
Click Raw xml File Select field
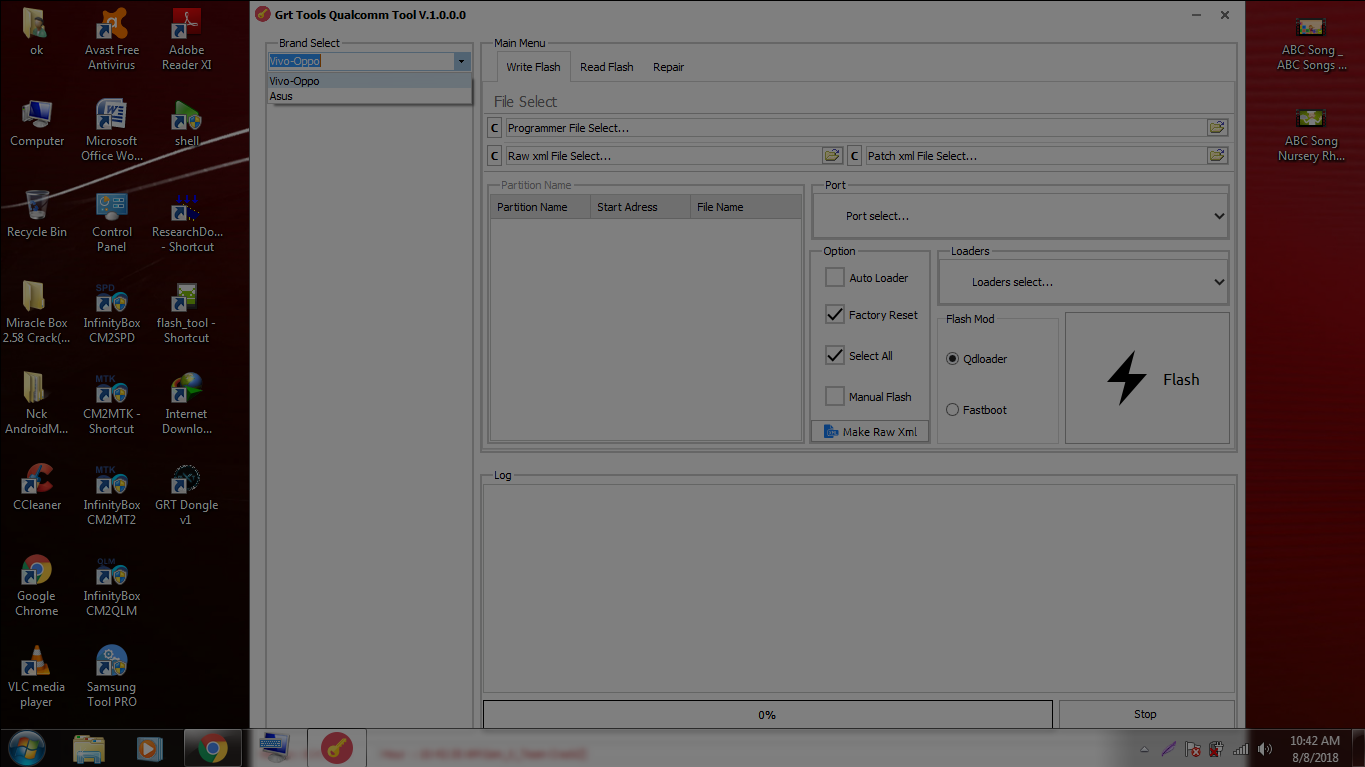click(664, 156)
